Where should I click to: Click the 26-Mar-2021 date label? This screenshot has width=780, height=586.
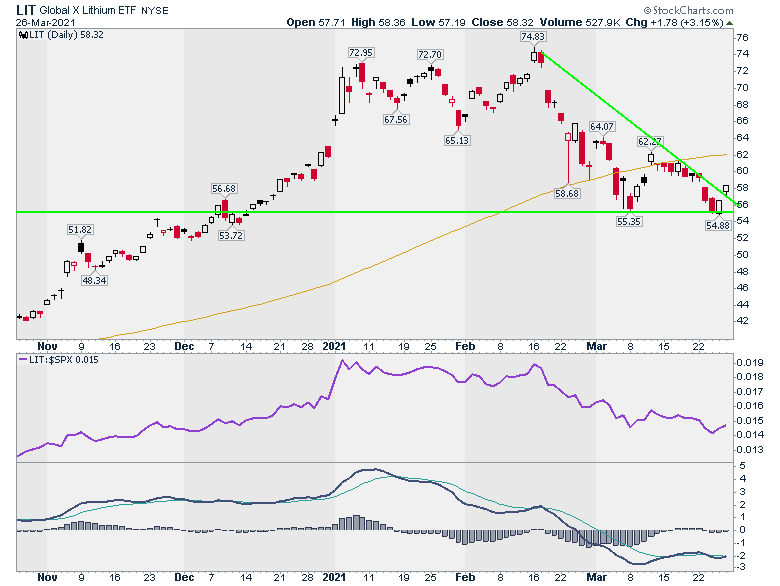(x=46, y=22)
